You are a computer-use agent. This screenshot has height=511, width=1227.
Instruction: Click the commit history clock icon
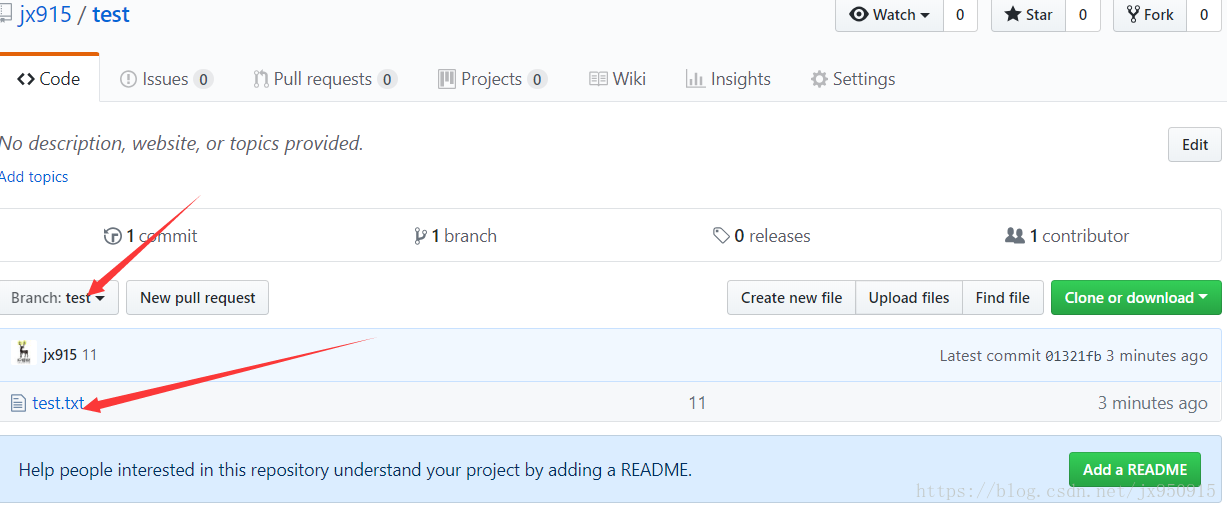click(113, 236)
